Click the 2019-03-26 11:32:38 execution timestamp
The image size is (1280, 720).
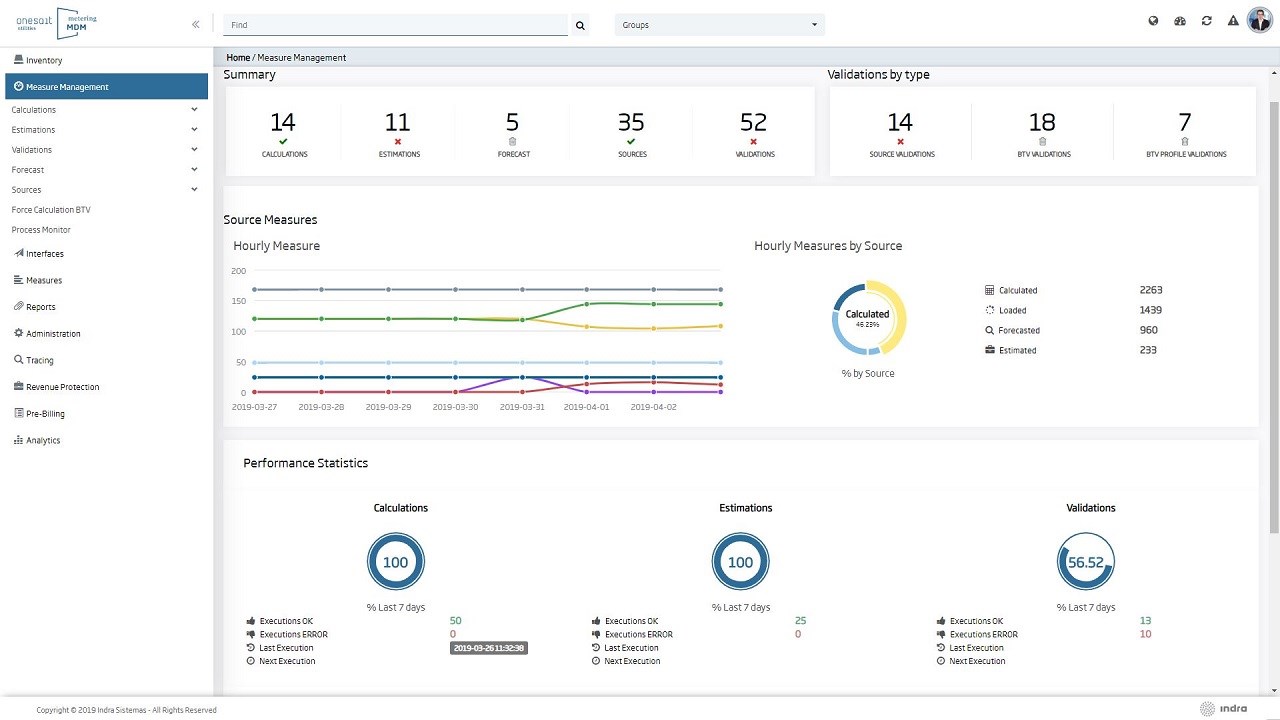pos(489,648)
